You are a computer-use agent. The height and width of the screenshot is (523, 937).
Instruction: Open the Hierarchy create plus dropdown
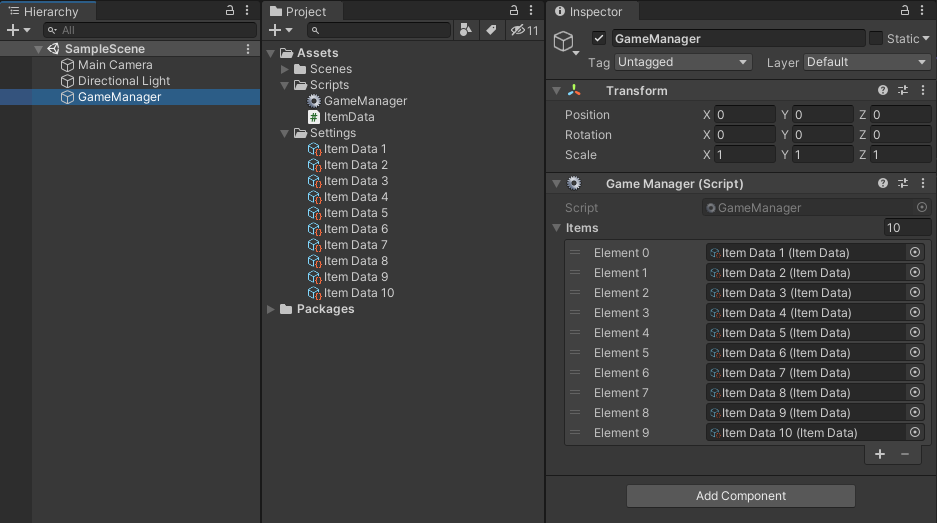[x=19, y=30]
